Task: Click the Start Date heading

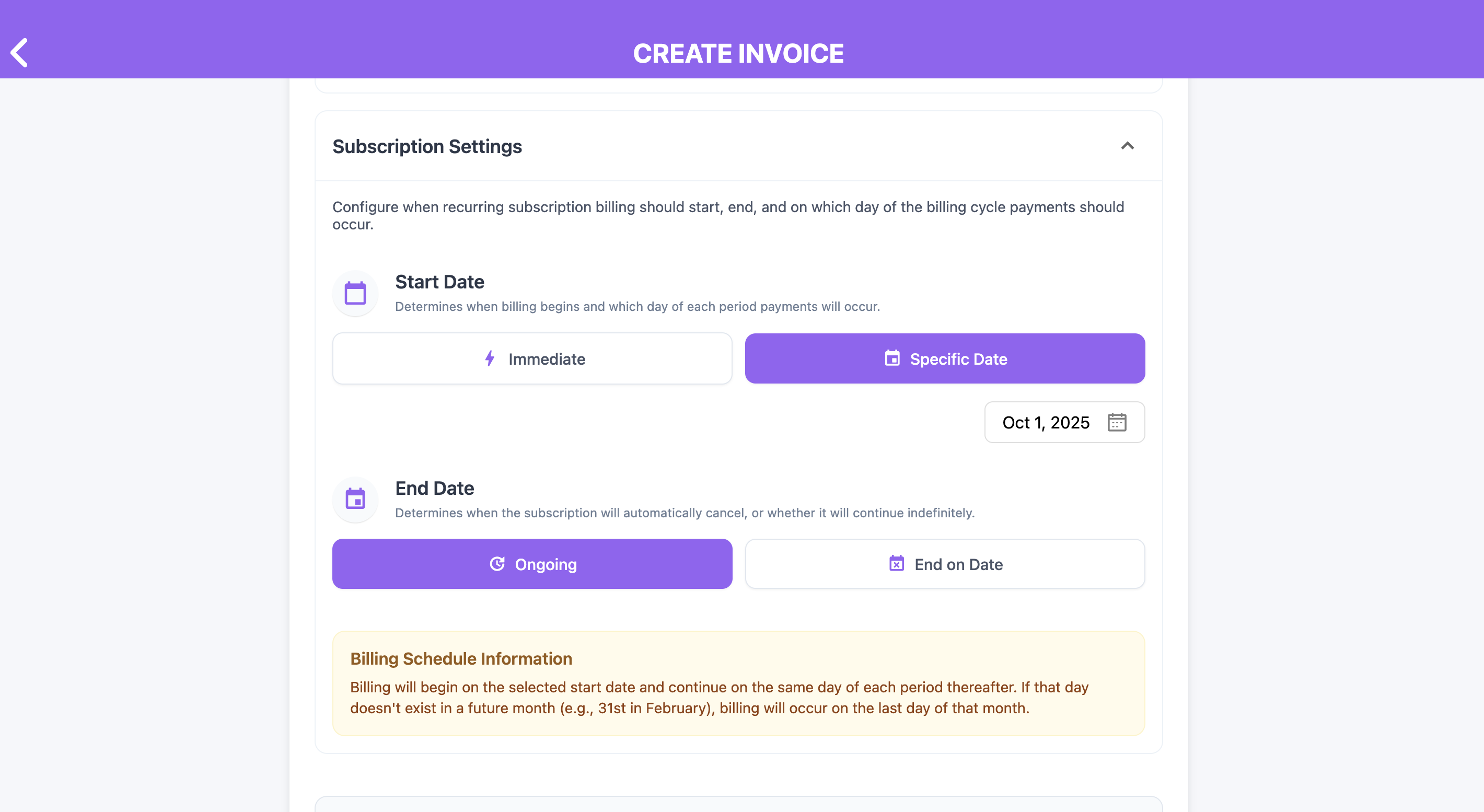Action: [439, 282]
